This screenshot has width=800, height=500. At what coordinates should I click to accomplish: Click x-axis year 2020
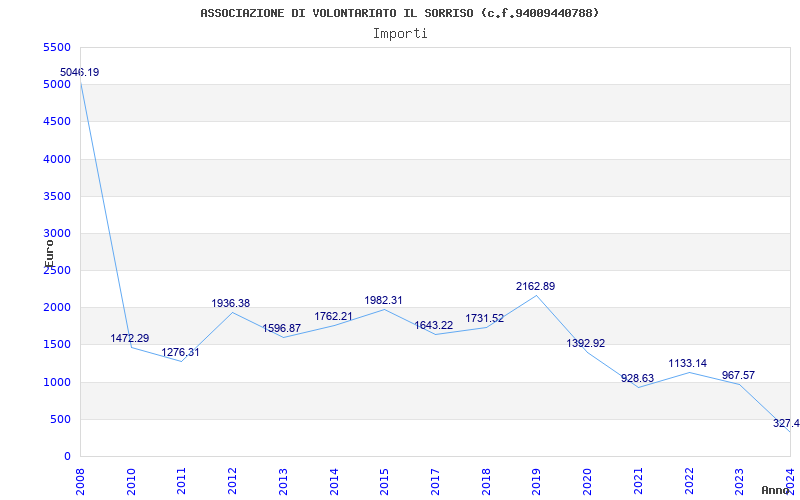click(x=588, y=481)
